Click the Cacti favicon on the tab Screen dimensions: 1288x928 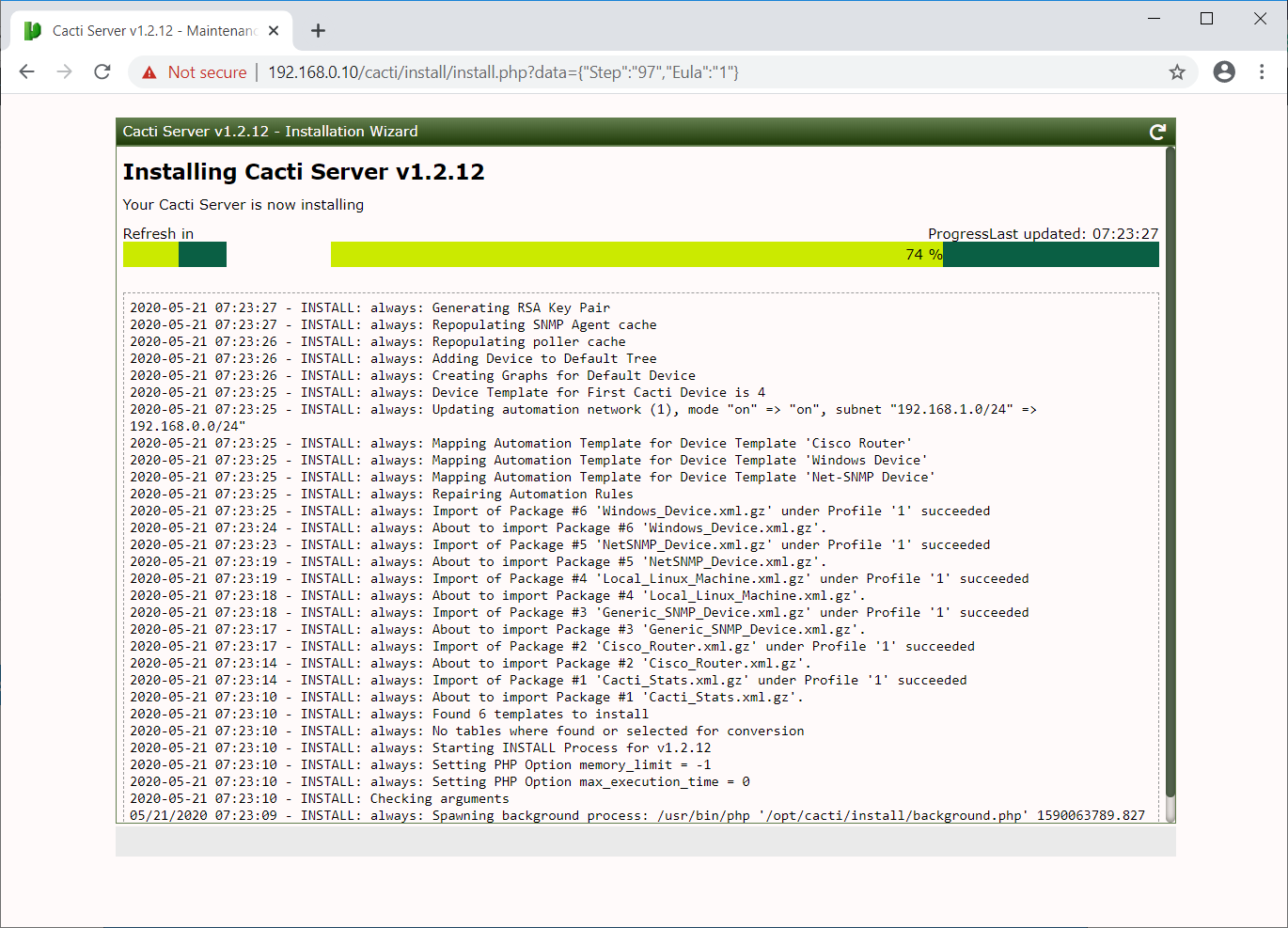pyautogui.click(x=33, y=31)
